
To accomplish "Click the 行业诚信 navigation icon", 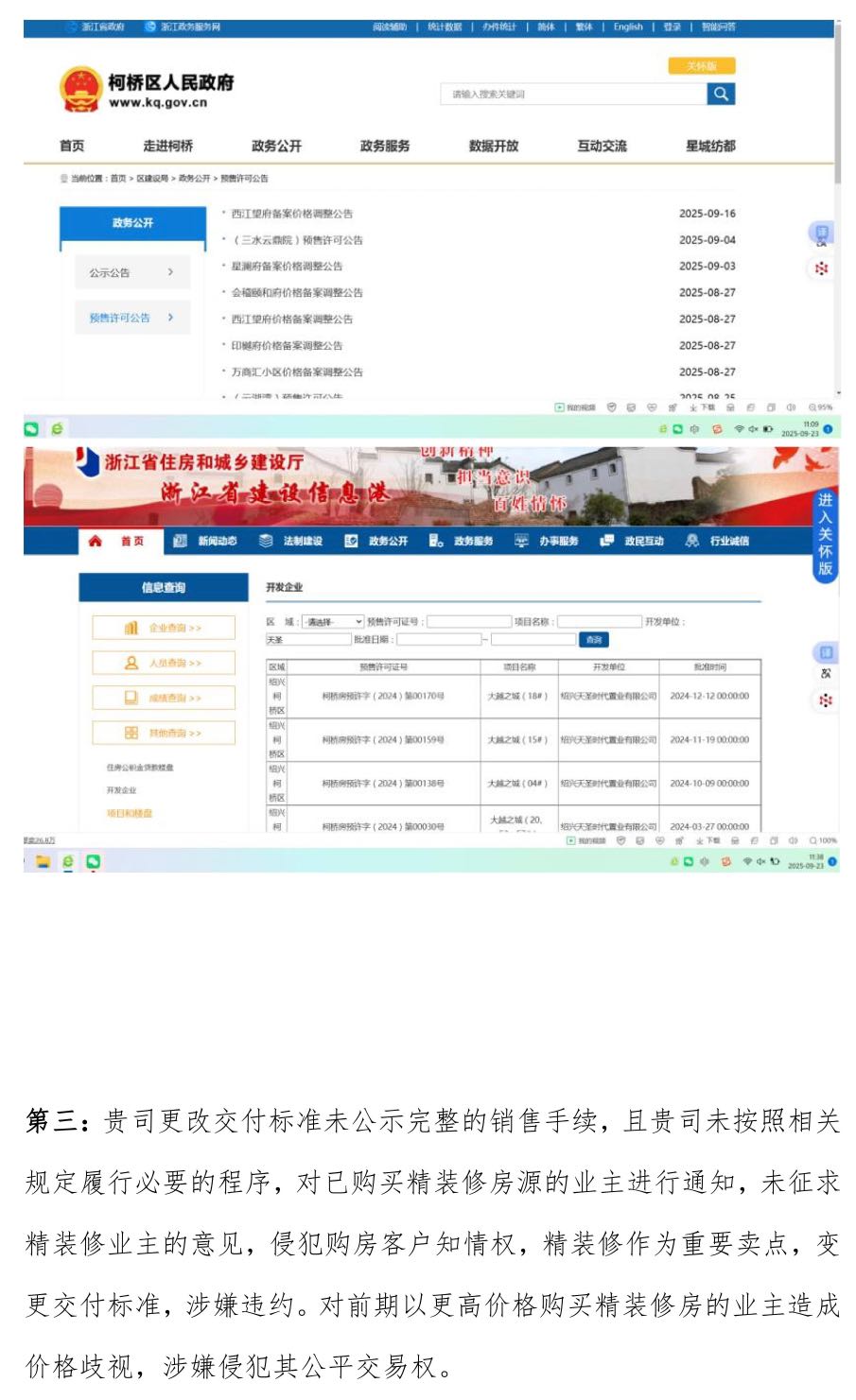I will [x=692, y=541].
